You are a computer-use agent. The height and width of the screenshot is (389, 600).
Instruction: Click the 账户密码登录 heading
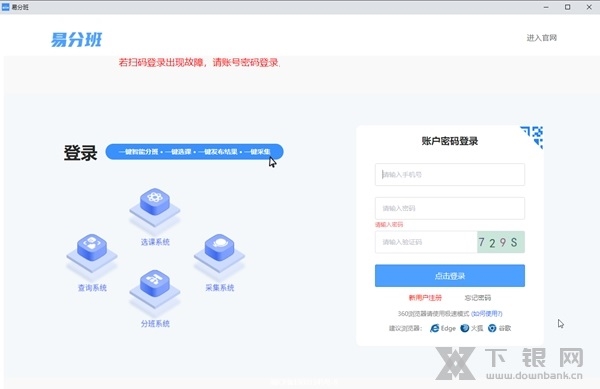tap(450, 141)
